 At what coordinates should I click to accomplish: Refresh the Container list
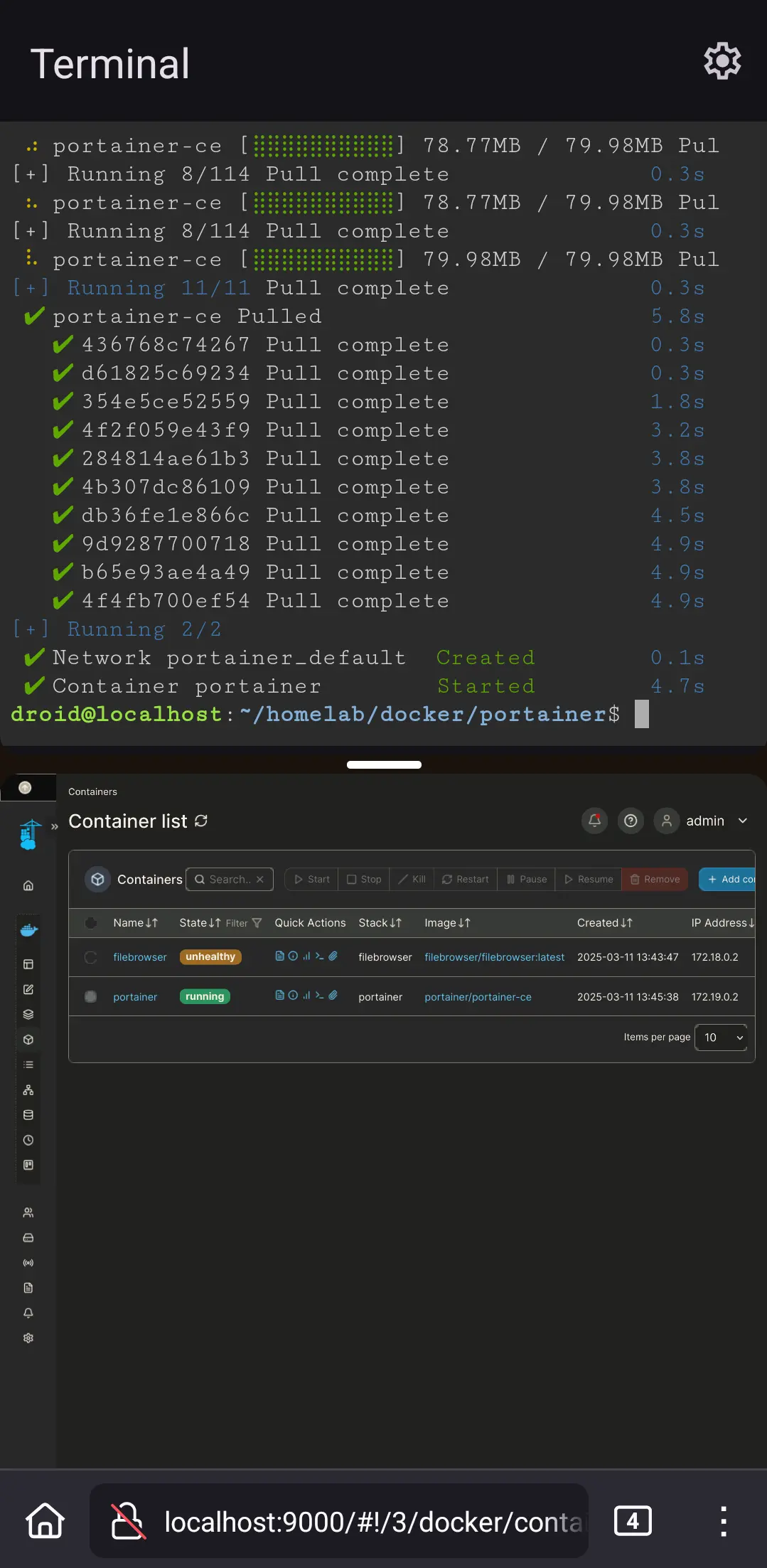[x=201, y=821]
